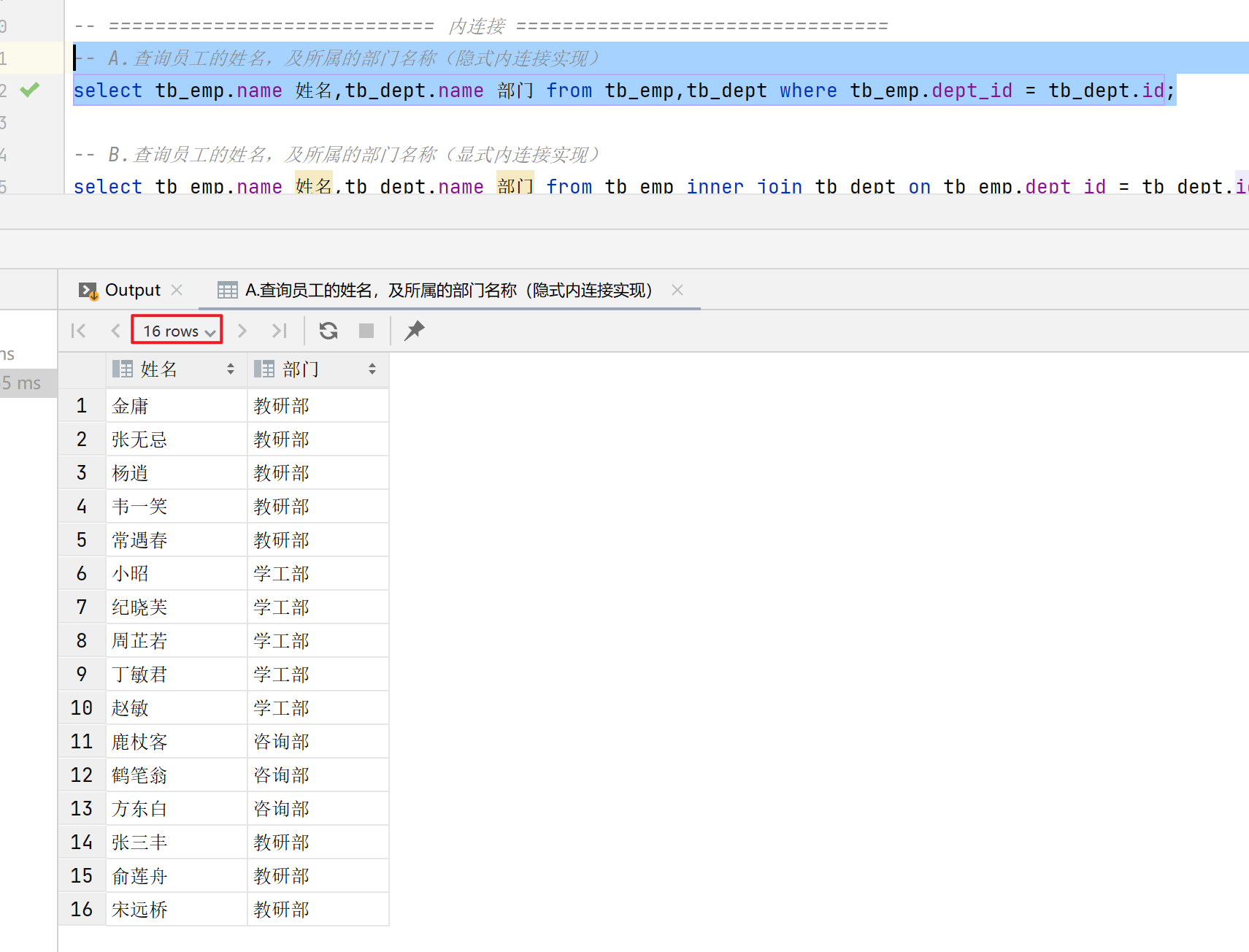
Task: Select the cell containing 鹿杖客
Action: click(x=177, y=742)
